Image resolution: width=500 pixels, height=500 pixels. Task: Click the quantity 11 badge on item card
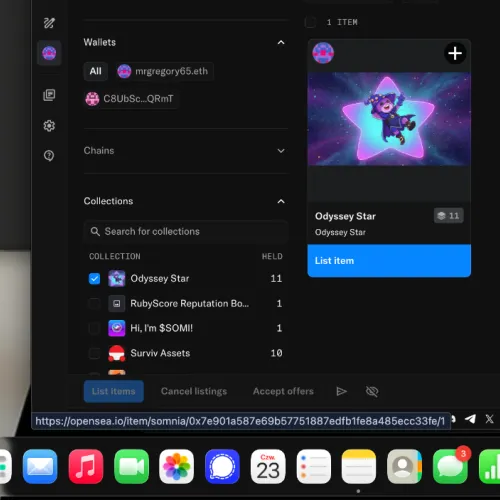tap(448, 216)
